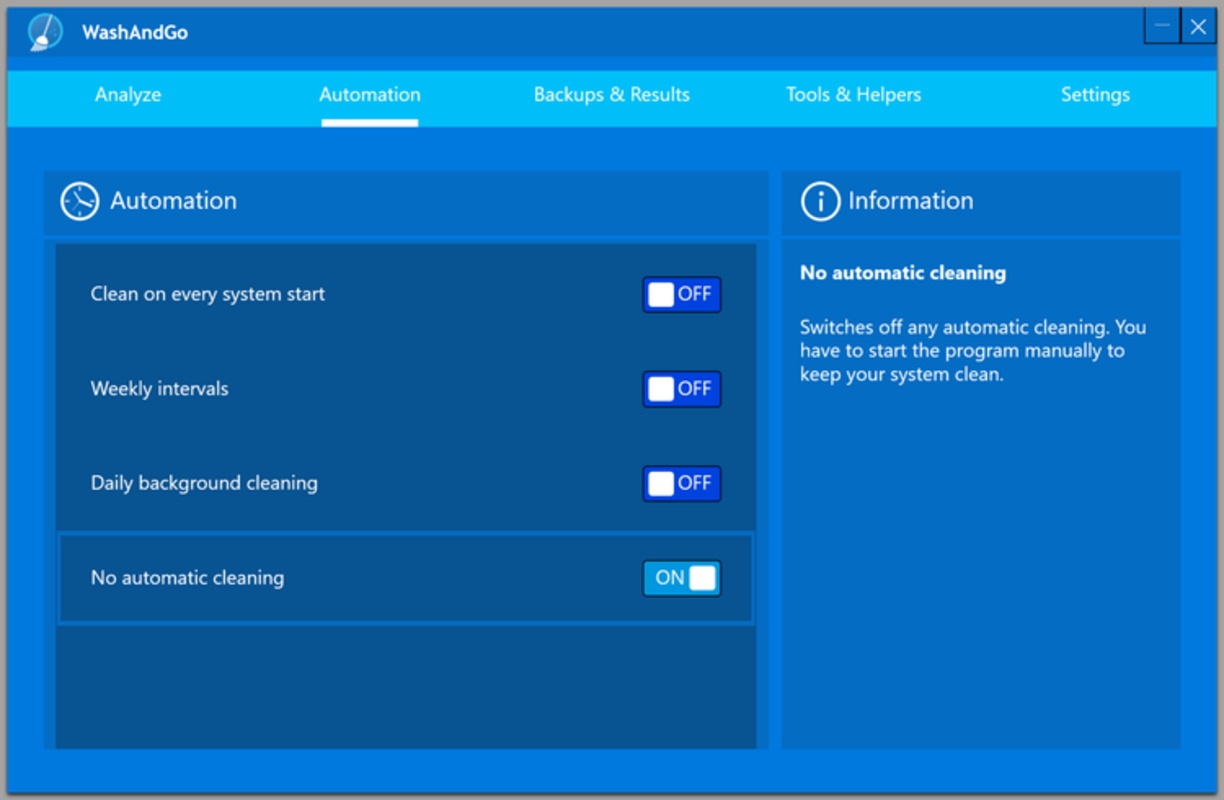Switch to the Settings tab
This screenshot has height=800, width=1224.
coord(1095,95)
